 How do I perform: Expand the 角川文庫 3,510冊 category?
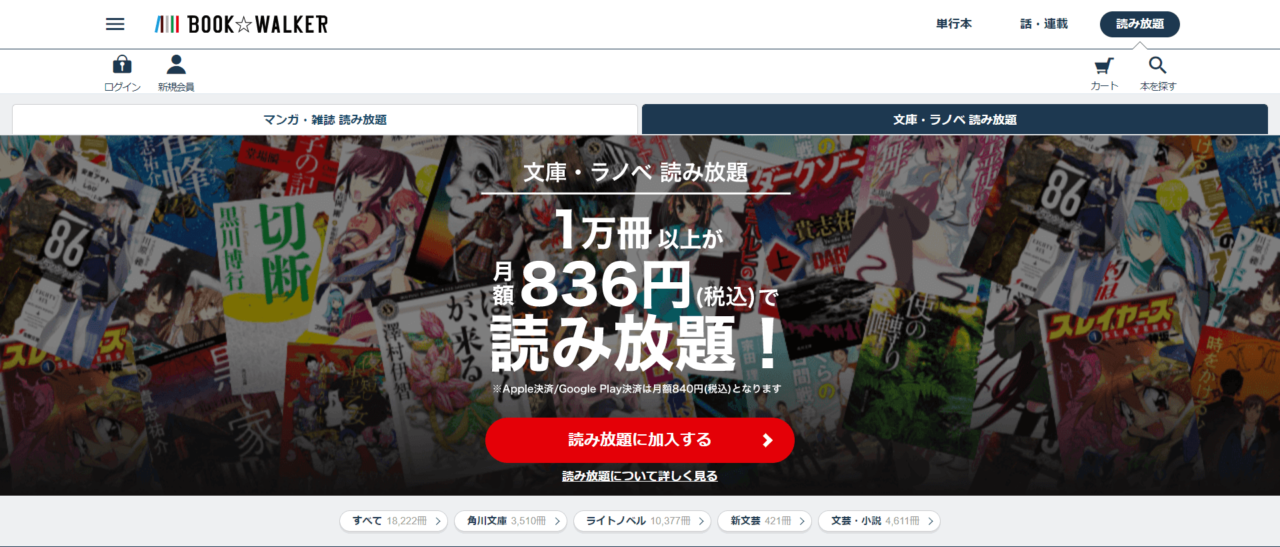[x=510, y=521]
